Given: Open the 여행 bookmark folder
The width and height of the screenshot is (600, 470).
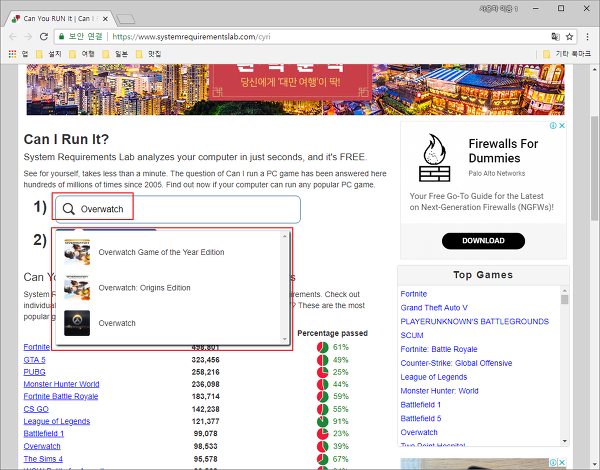Looking at the screenshot, I should 82,54.
